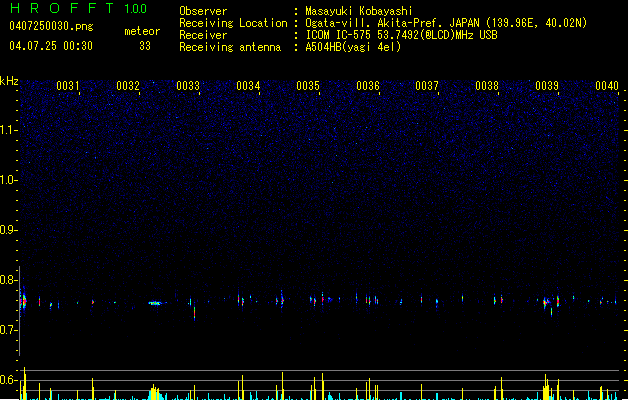
Task: Click the 0.9 frequency axis label
Action: [x=8, y=230]
